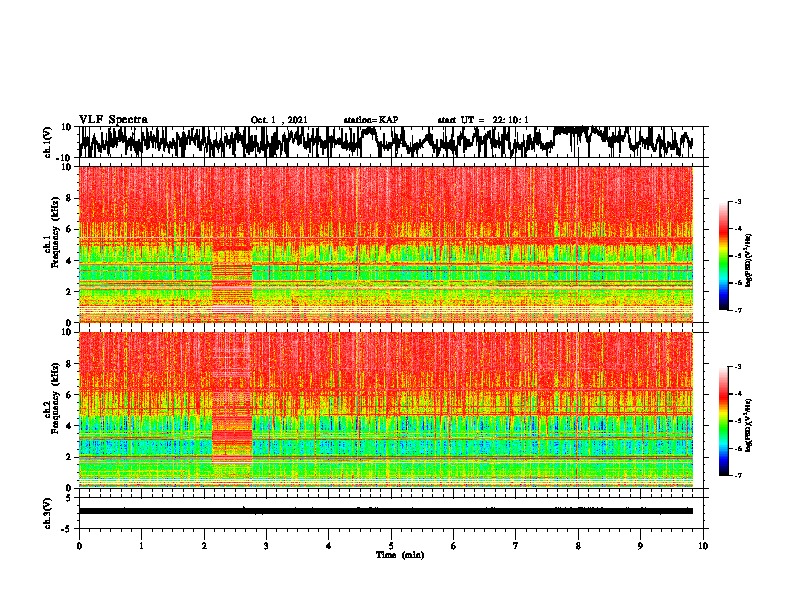Click the "-7" label on ch.2 color bar
The image size is (792, 612).
tap(737, 476)
